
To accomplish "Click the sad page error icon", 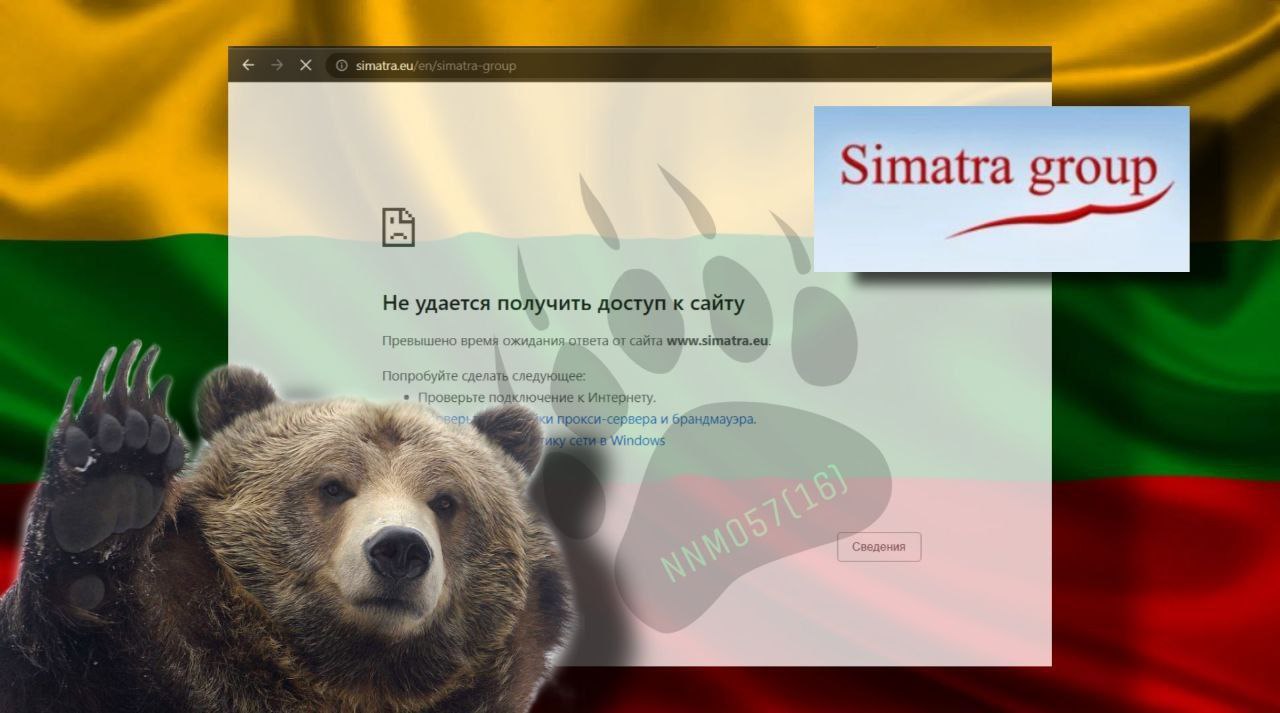I will [x=398, y=227].
